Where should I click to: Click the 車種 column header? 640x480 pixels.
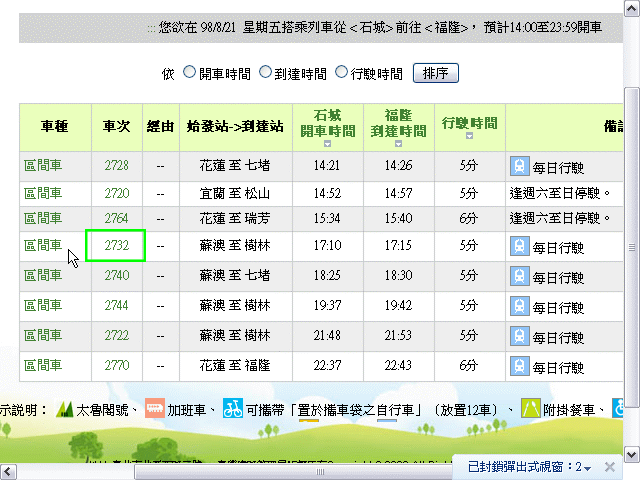point(55,126)
